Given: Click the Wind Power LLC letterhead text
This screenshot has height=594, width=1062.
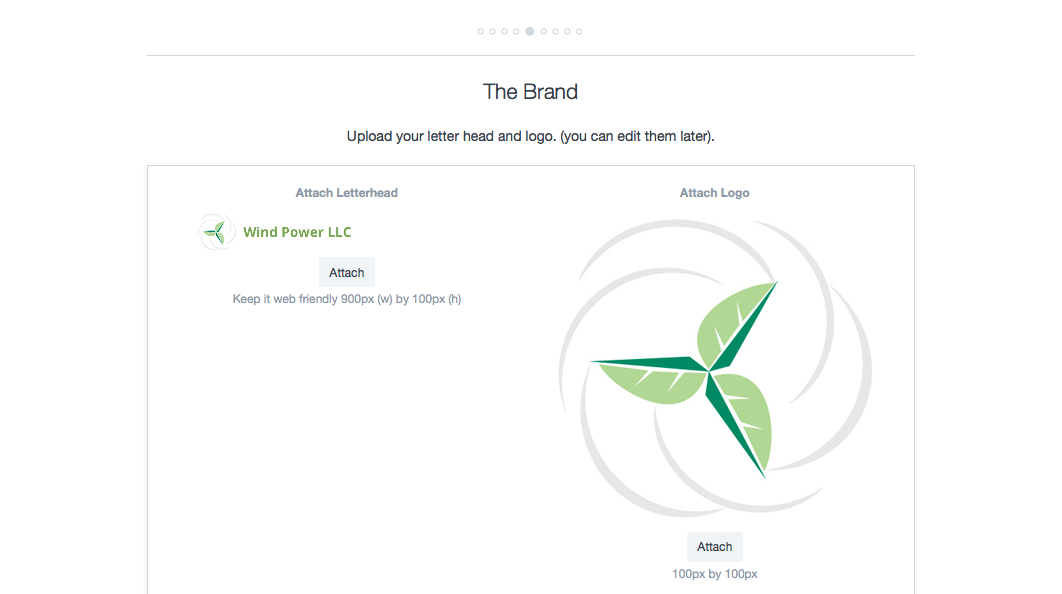Looking at the screenshot, I should [297, 232].
